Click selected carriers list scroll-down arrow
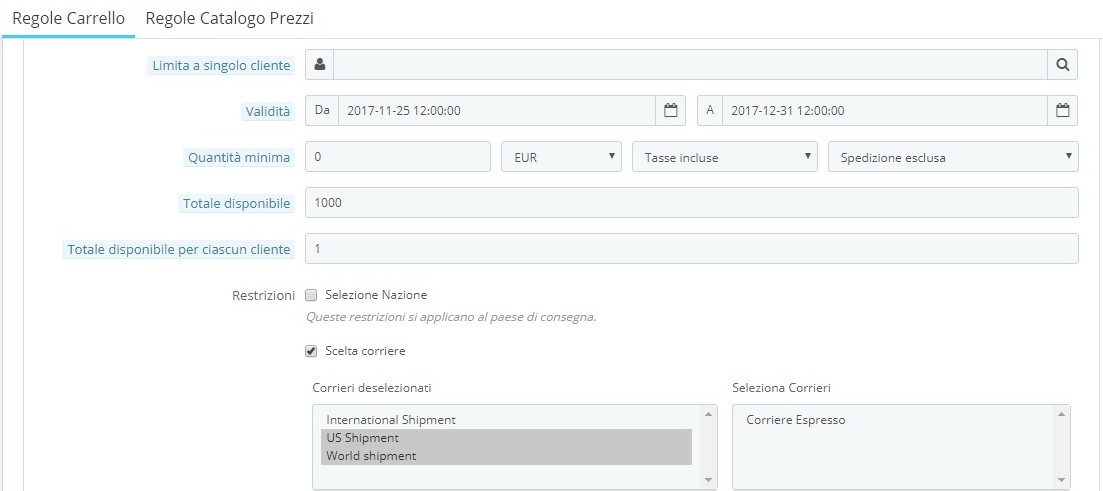1103x491 pixels. click(x=1061, y=480)
